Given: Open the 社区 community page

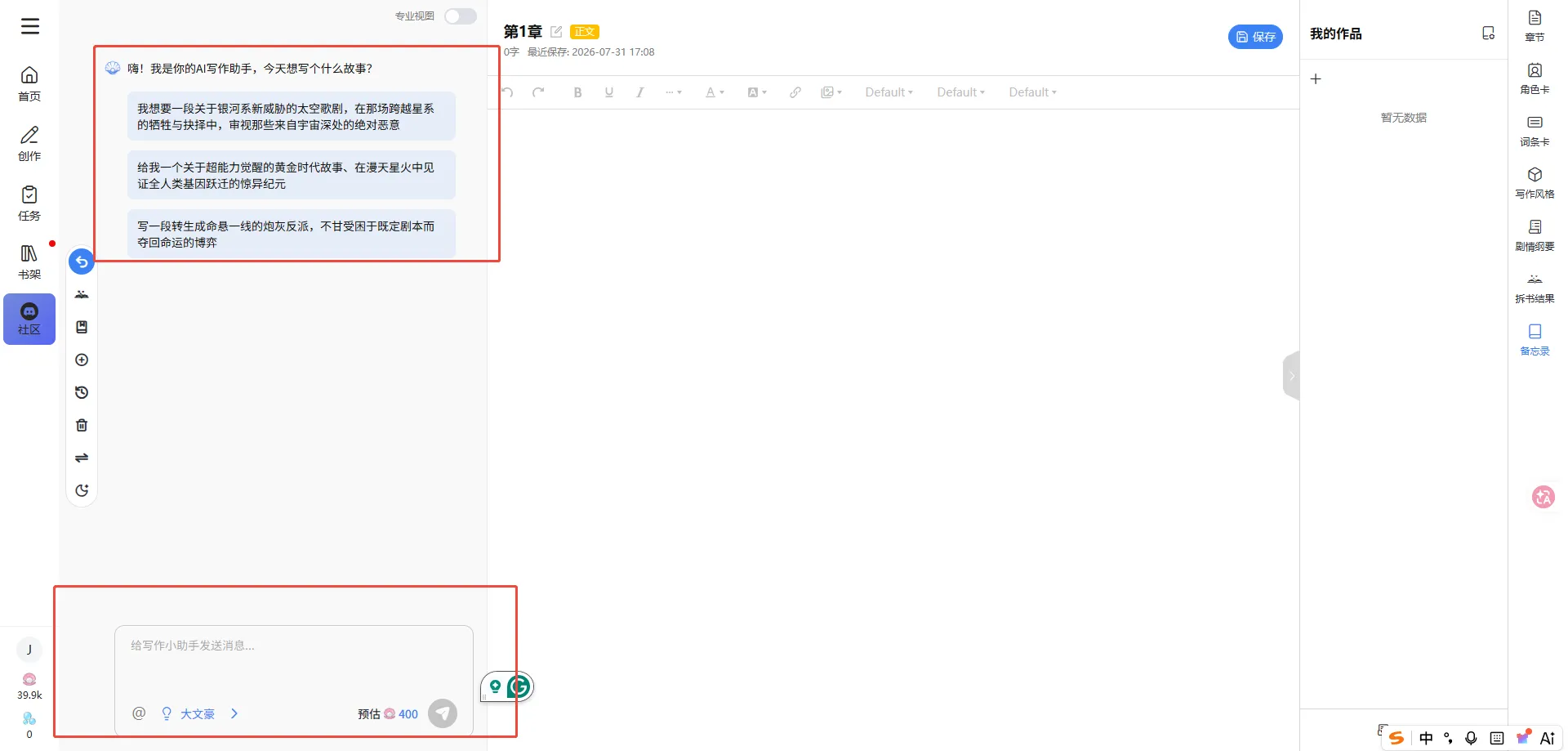Looking at the screenshot, I should click(x=29, y=319).
